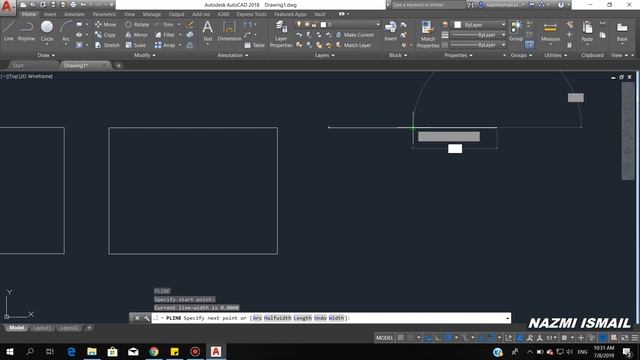The width and height of the screenshot is (640, 360).
Task: Select the Text annotation tool
Action: click(207, 31)
